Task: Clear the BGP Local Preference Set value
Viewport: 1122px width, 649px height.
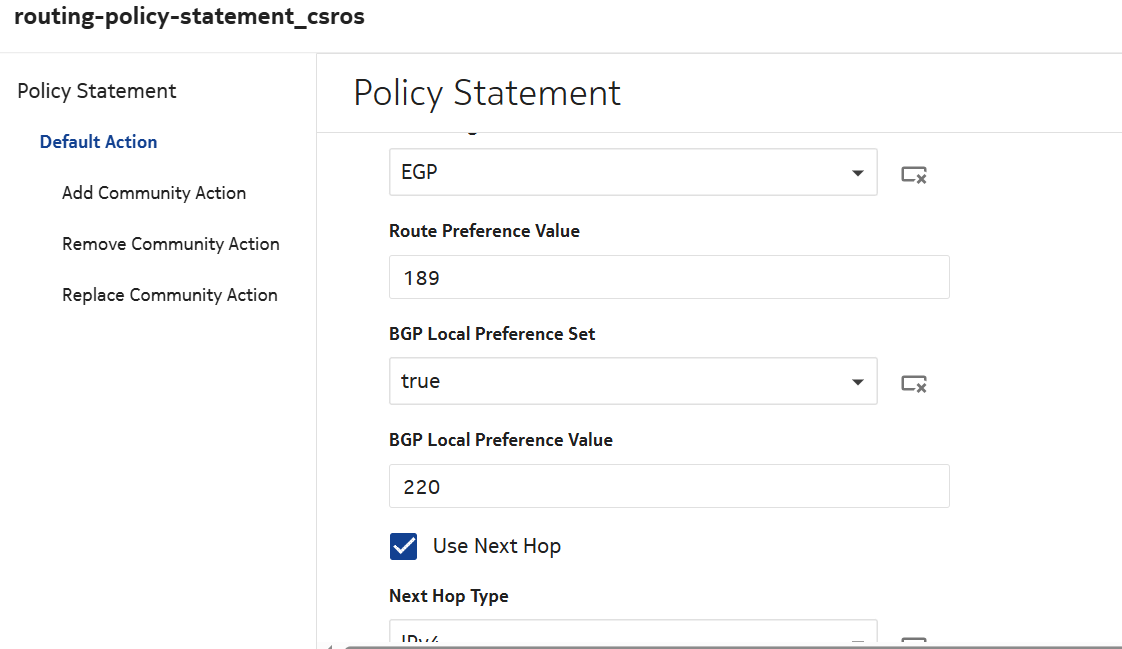Action: tap(913, 383)
